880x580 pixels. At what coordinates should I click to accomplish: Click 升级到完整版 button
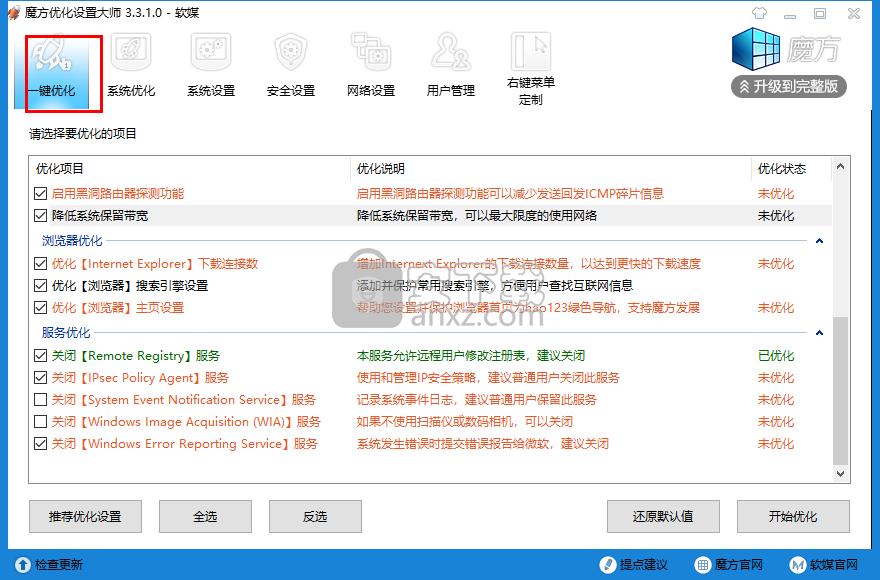pyautogui.click(x=789, y=86)
